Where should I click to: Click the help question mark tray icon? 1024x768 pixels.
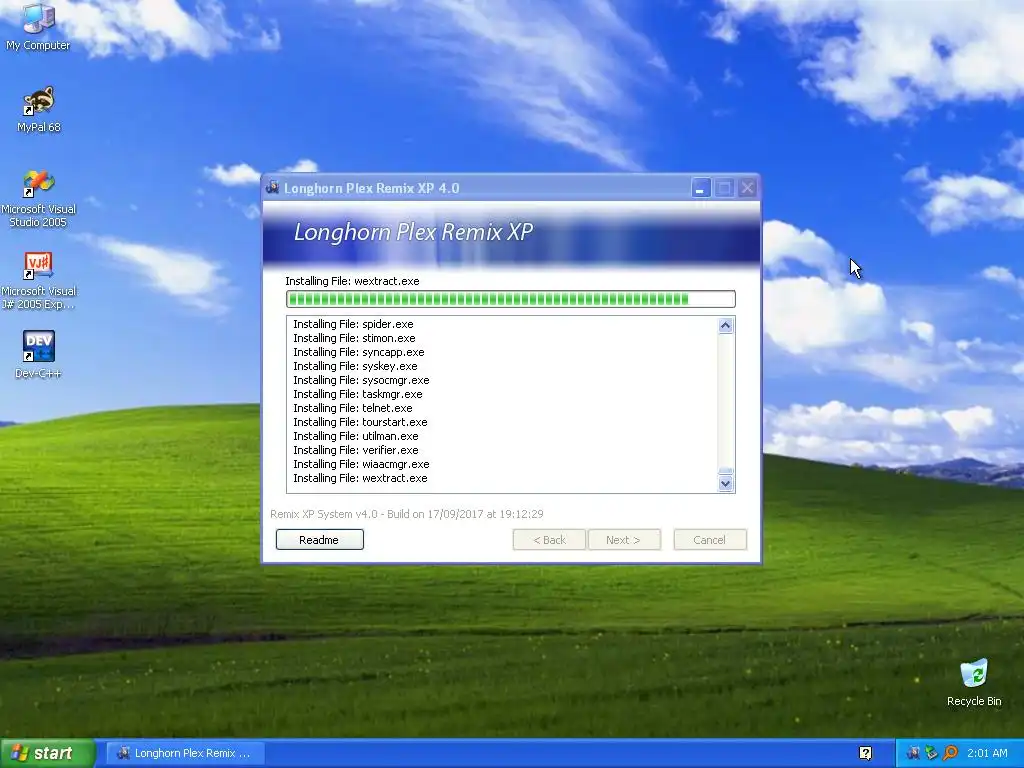tap(866, 753)
